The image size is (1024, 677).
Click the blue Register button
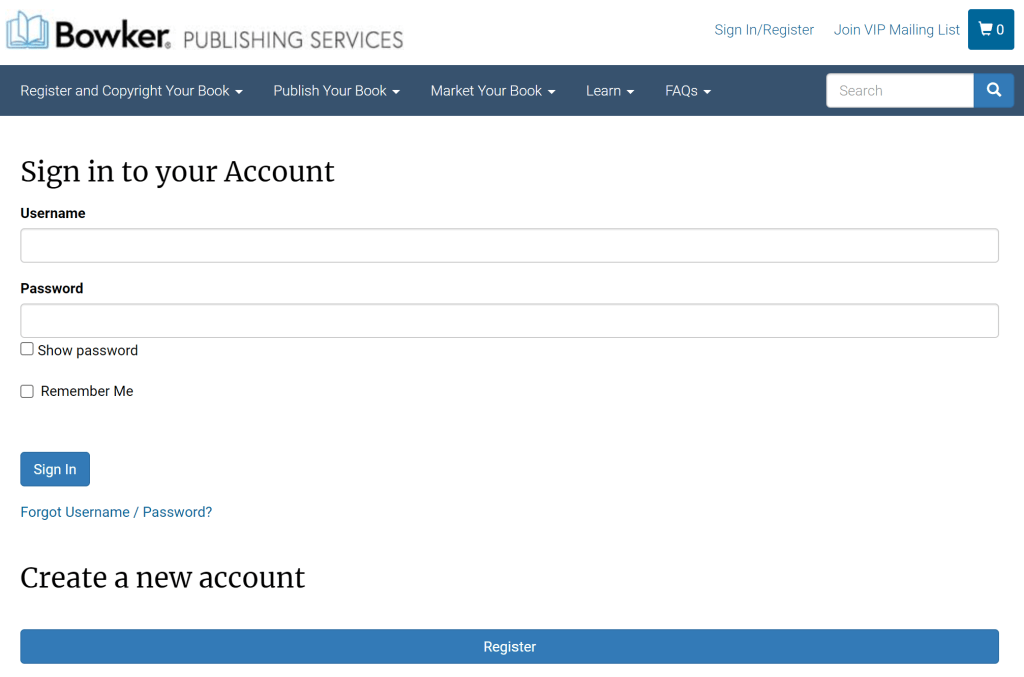pyautogui.click(x=509, y=647)
